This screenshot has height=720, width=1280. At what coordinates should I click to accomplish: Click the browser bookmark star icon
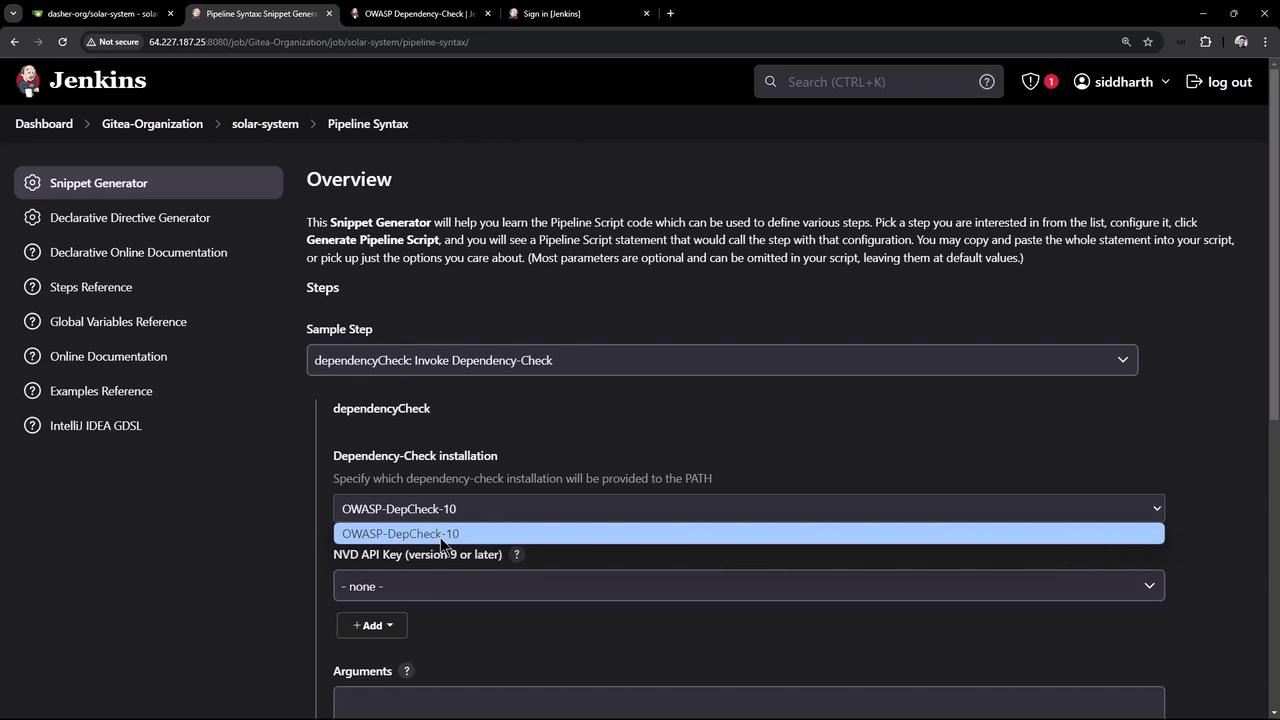coord(1148,42)
